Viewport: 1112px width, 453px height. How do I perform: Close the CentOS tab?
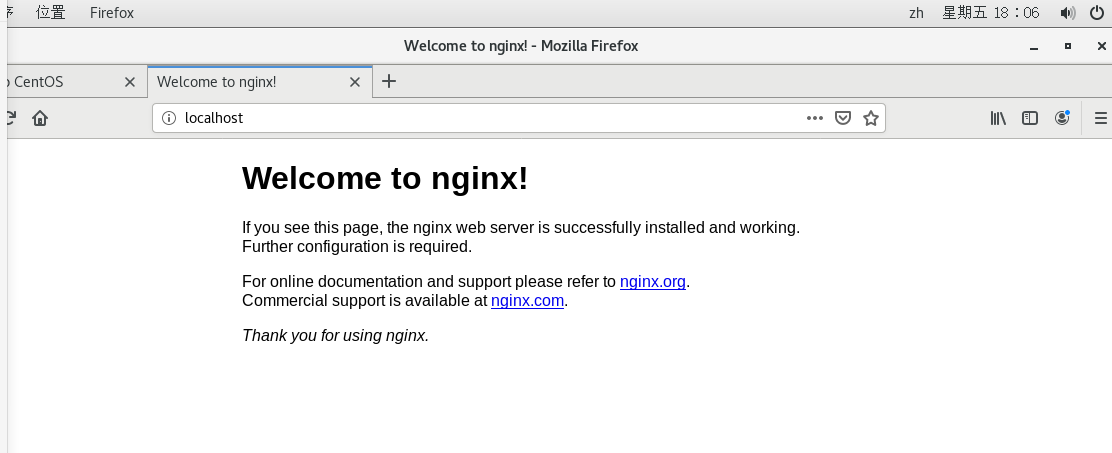pyautogui.click(x=130, y=82)
